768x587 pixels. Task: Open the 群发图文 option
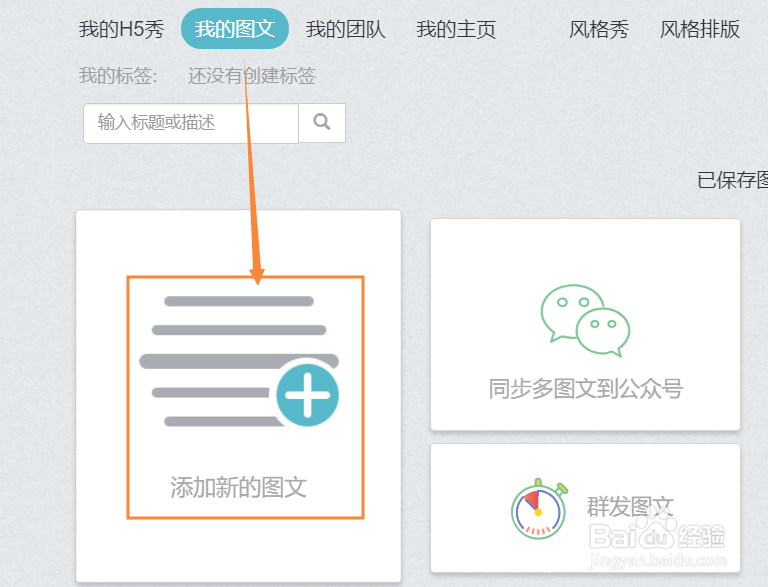(630, 506)
